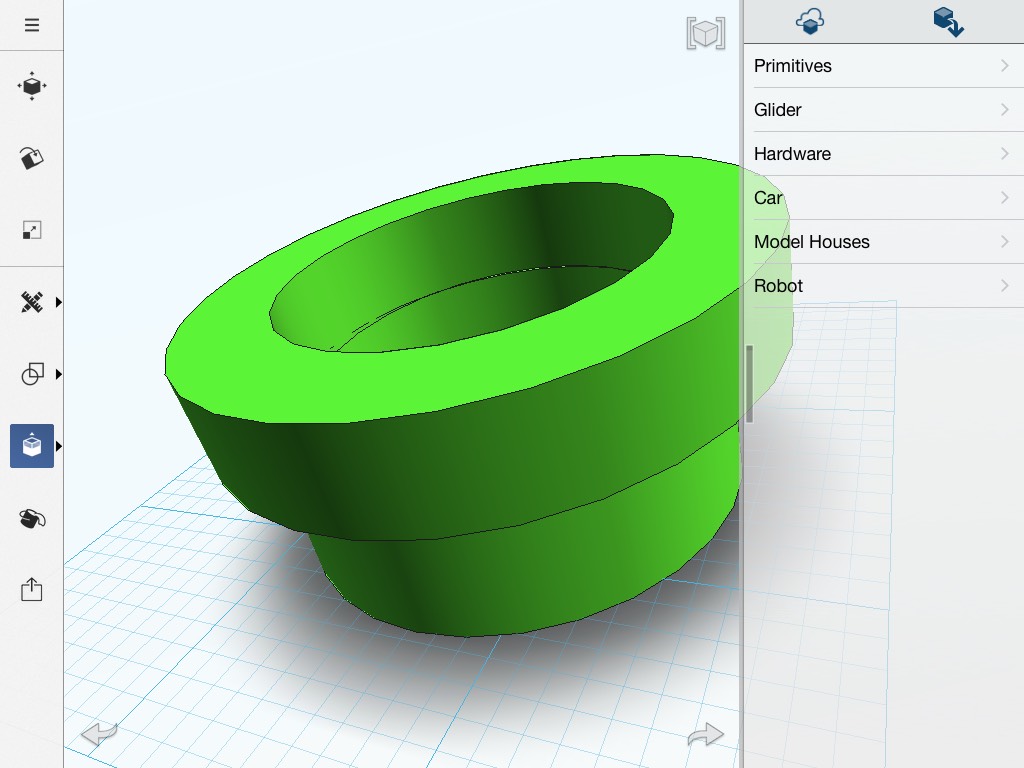
Task: Click the undo arrow
Action: coord(99,734)
